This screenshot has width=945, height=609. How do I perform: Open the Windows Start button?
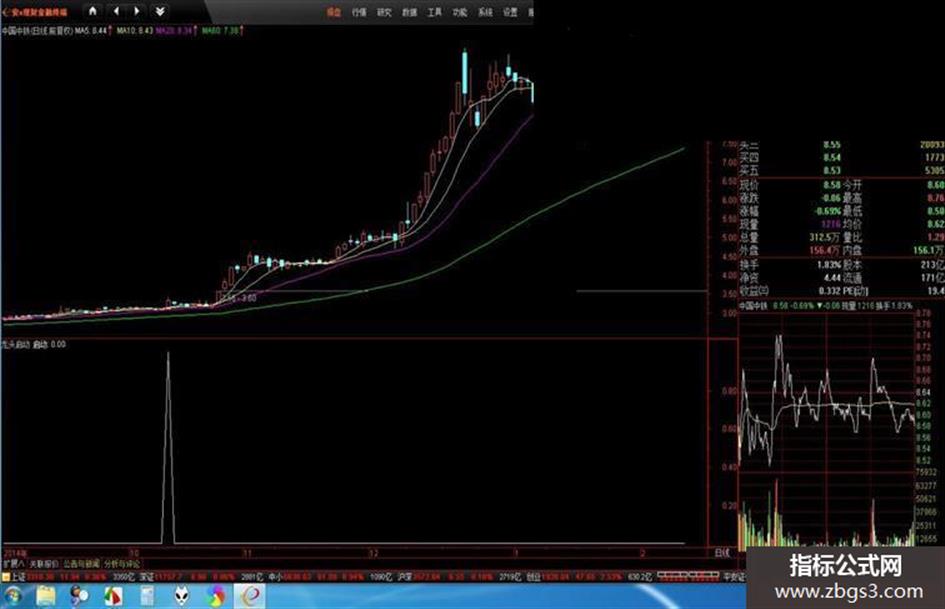11,596
